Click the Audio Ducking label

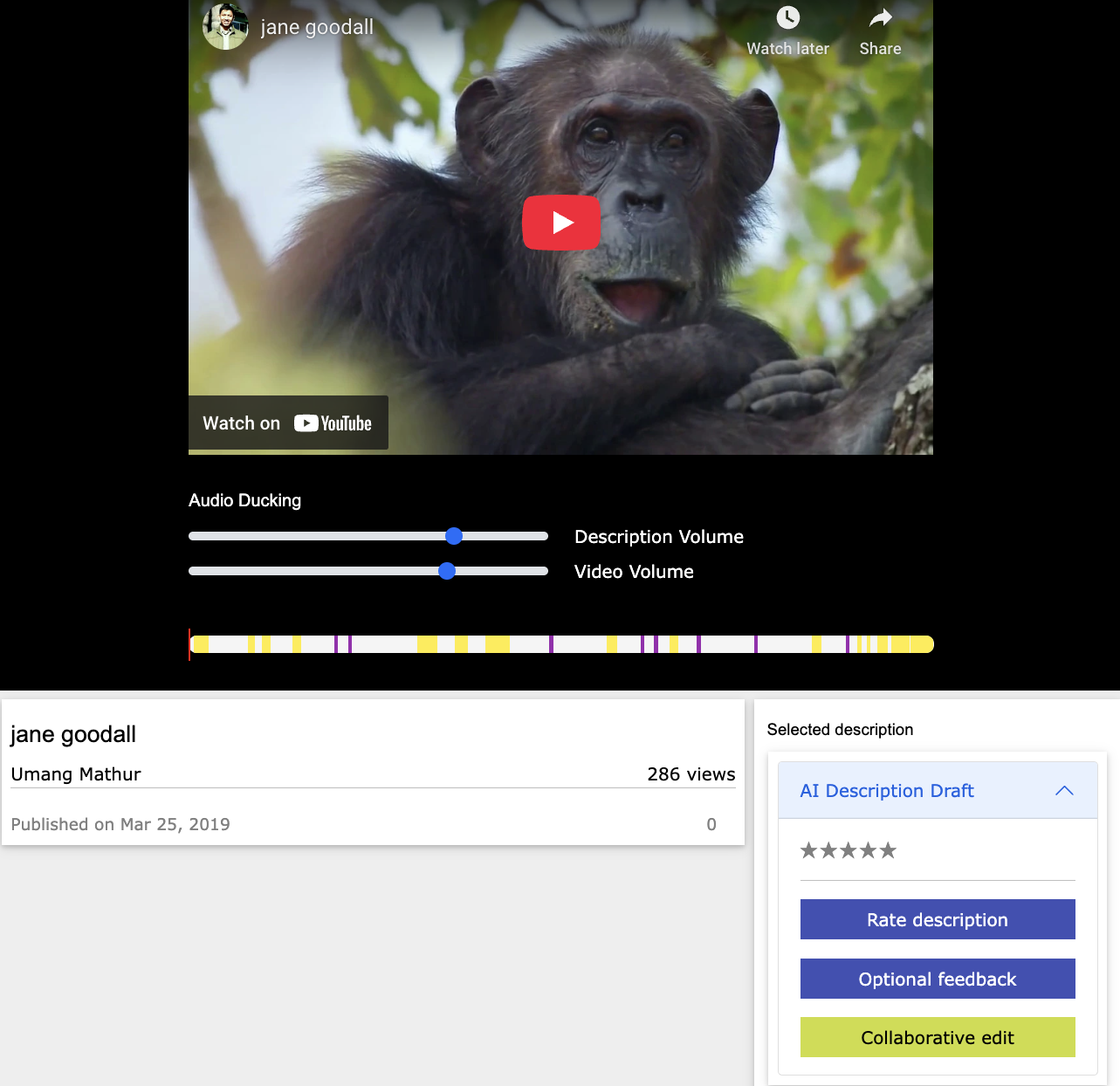coord(245,500)
